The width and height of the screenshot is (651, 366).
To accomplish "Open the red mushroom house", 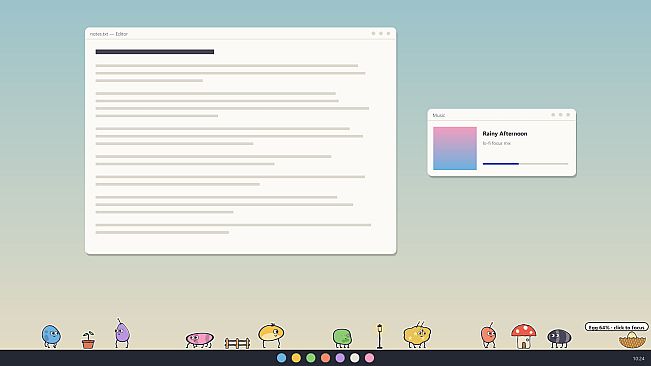I will coord(524,336).
